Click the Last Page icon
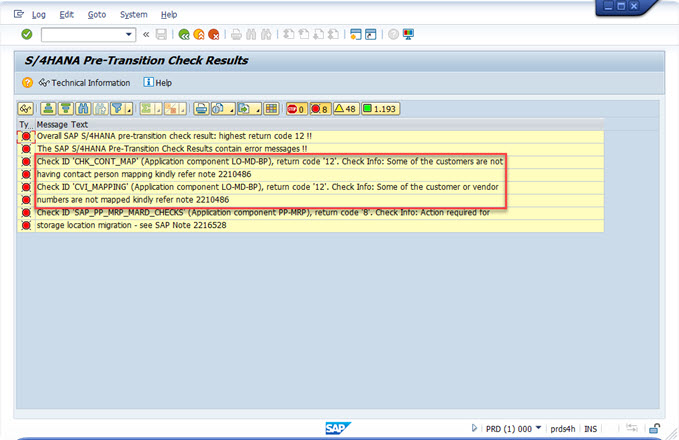Viewport: 679px width, 440px height. point(333,34)
